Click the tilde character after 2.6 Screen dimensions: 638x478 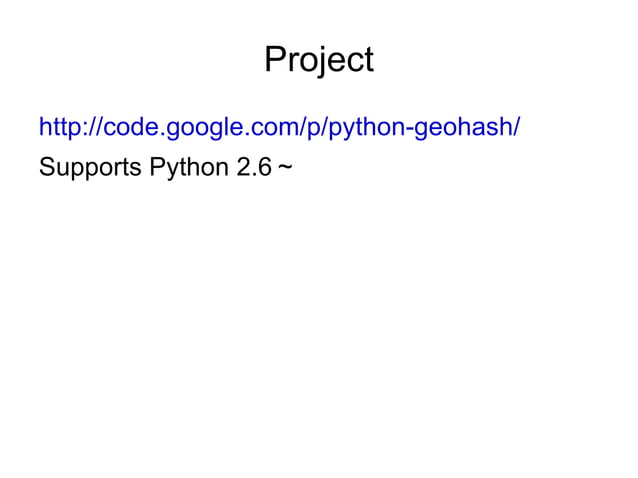pos(286,166)
